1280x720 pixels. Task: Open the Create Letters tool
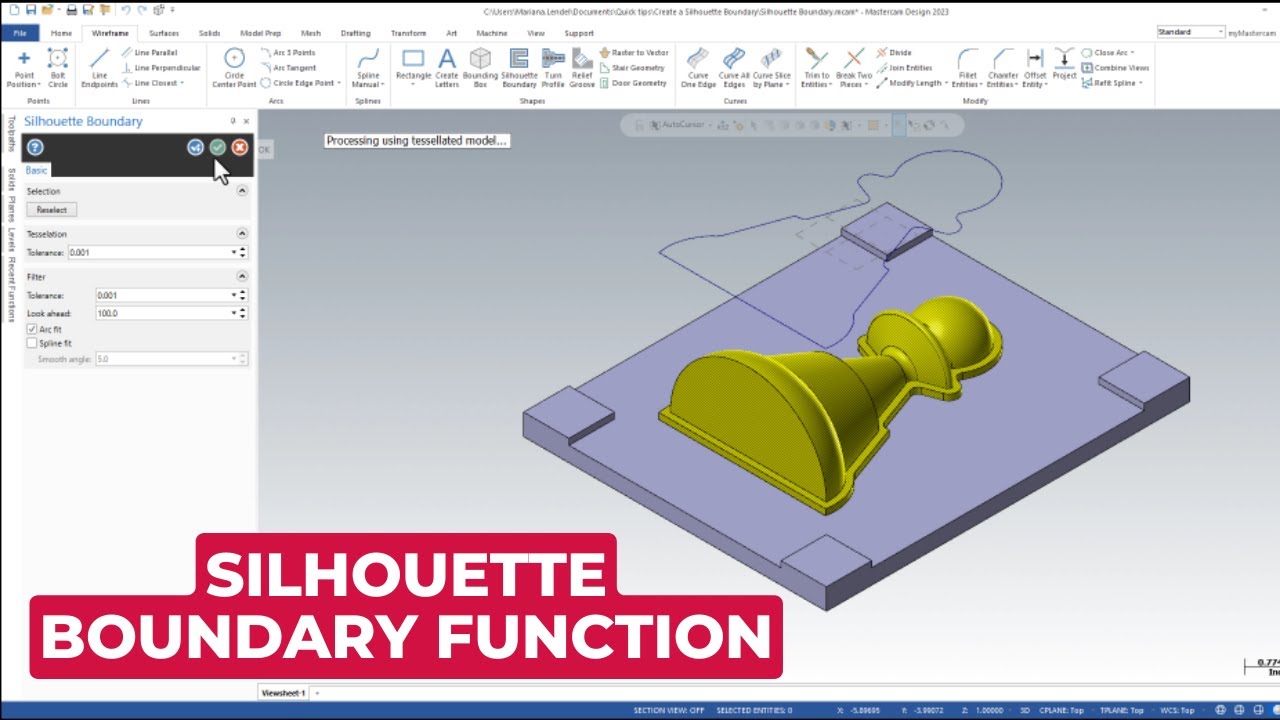447,68
